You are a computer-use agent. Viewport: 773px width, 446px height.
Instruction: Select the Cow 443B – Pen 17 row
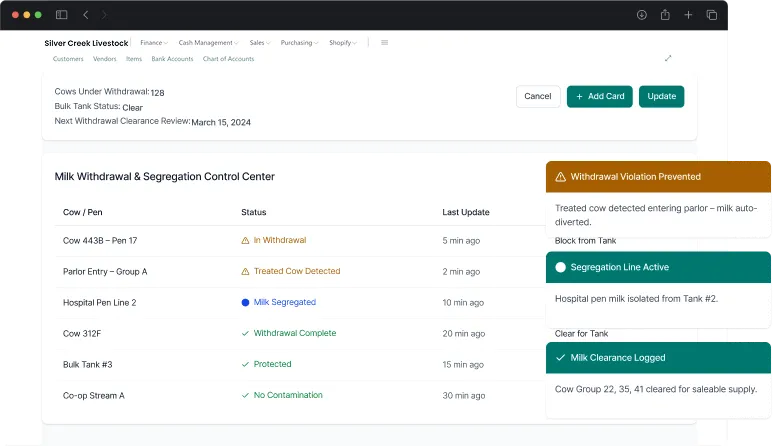[100, 241]
